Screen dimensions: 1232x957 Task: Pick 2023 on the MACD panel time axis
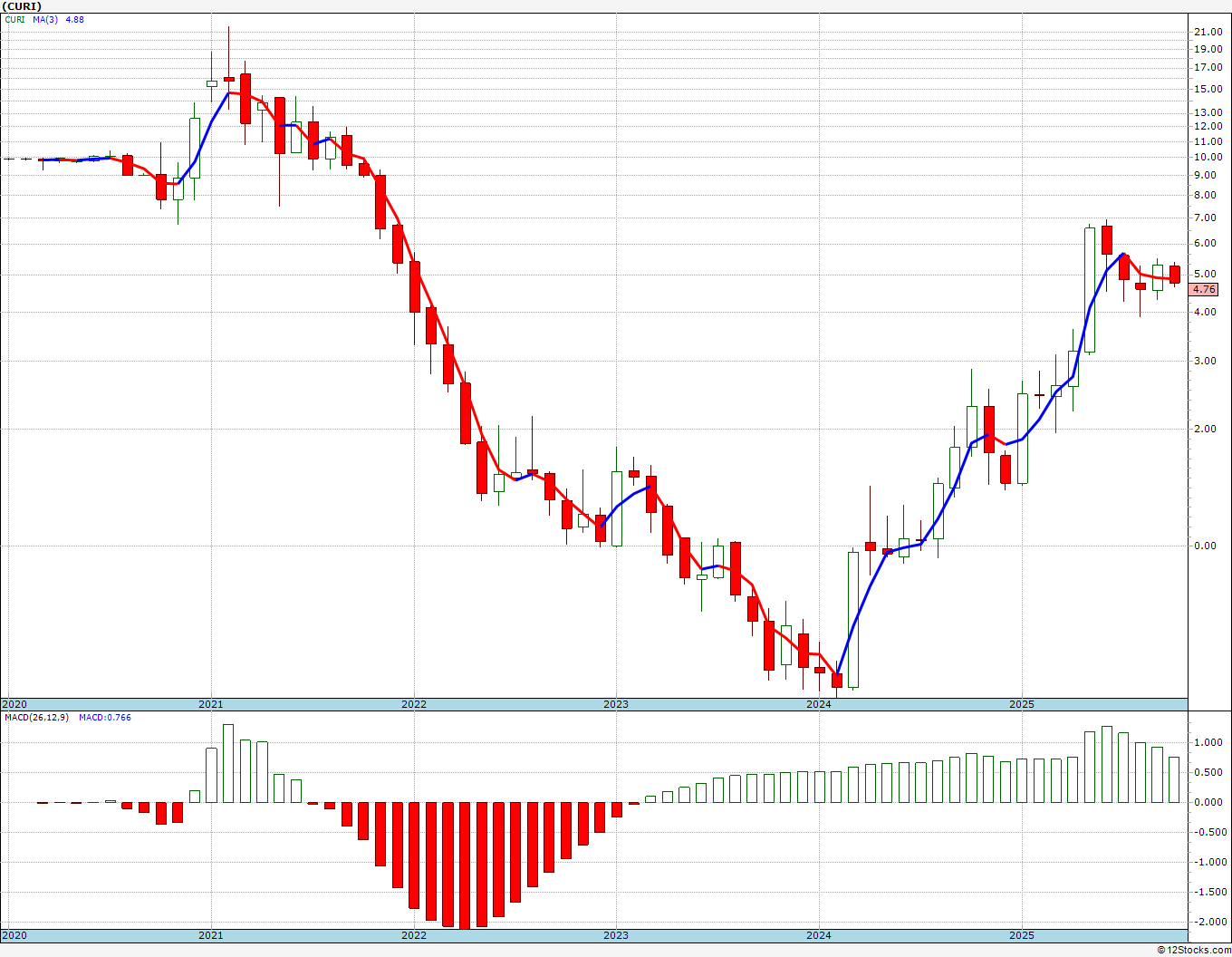pos(616,935)
